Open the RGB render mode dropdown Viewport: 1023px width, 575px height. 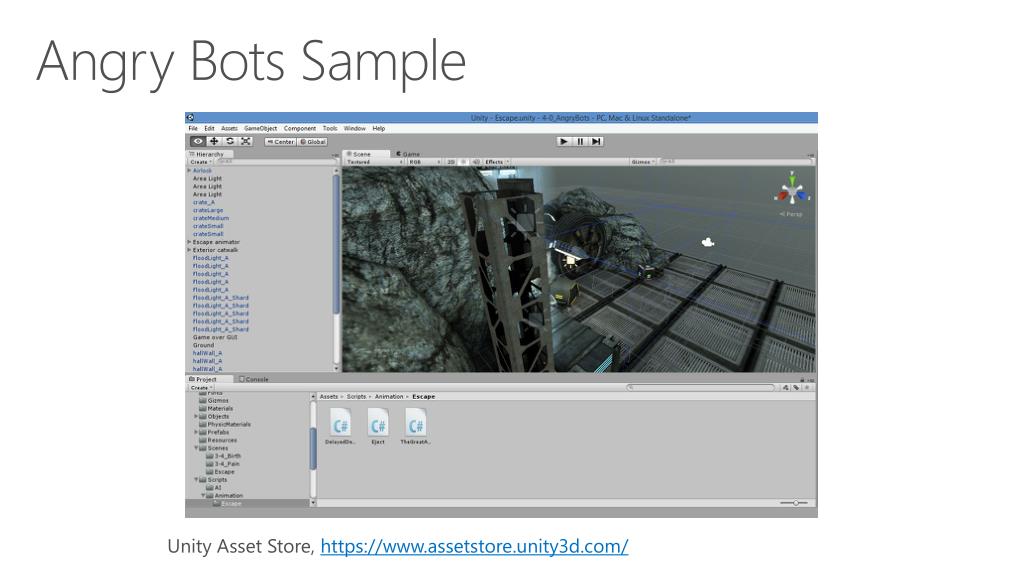click(425, 162)
